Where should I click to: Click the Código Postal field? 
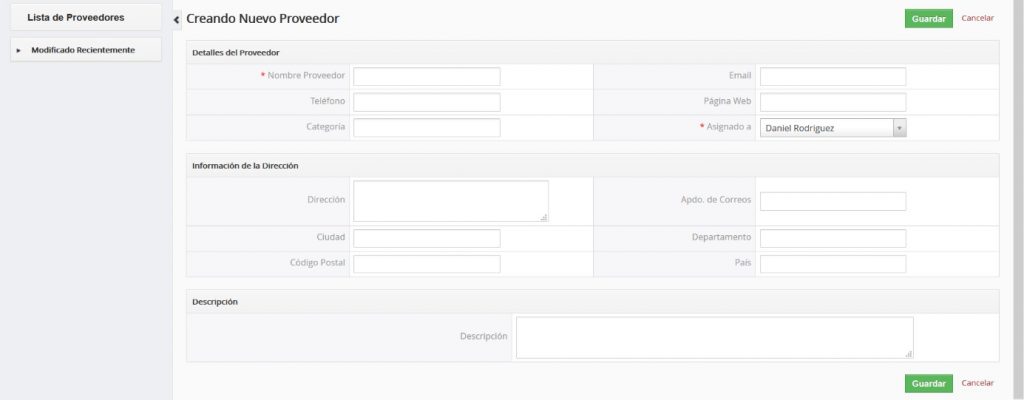pos(427,264)
